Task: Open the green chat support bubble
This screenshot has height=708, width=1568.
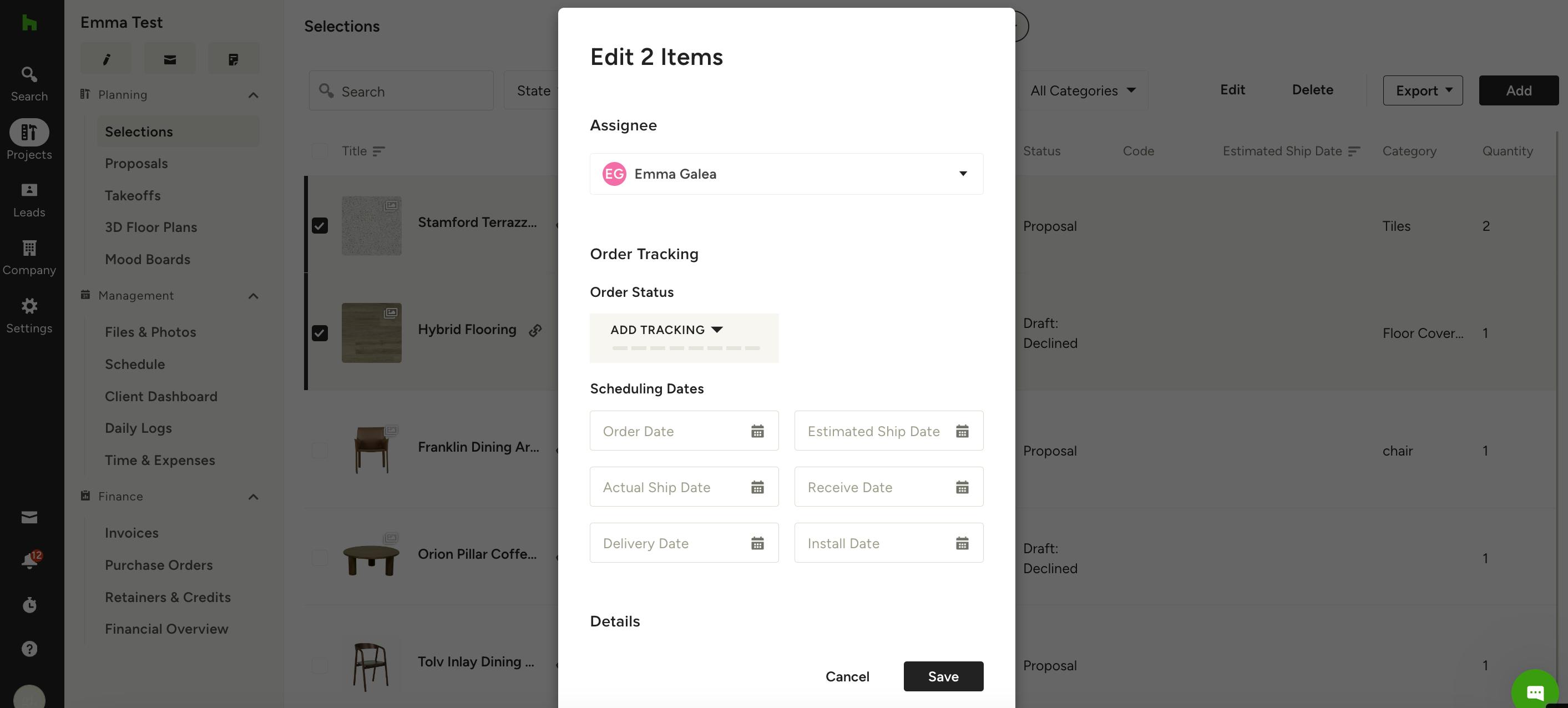Action: tap(1535, 691)
